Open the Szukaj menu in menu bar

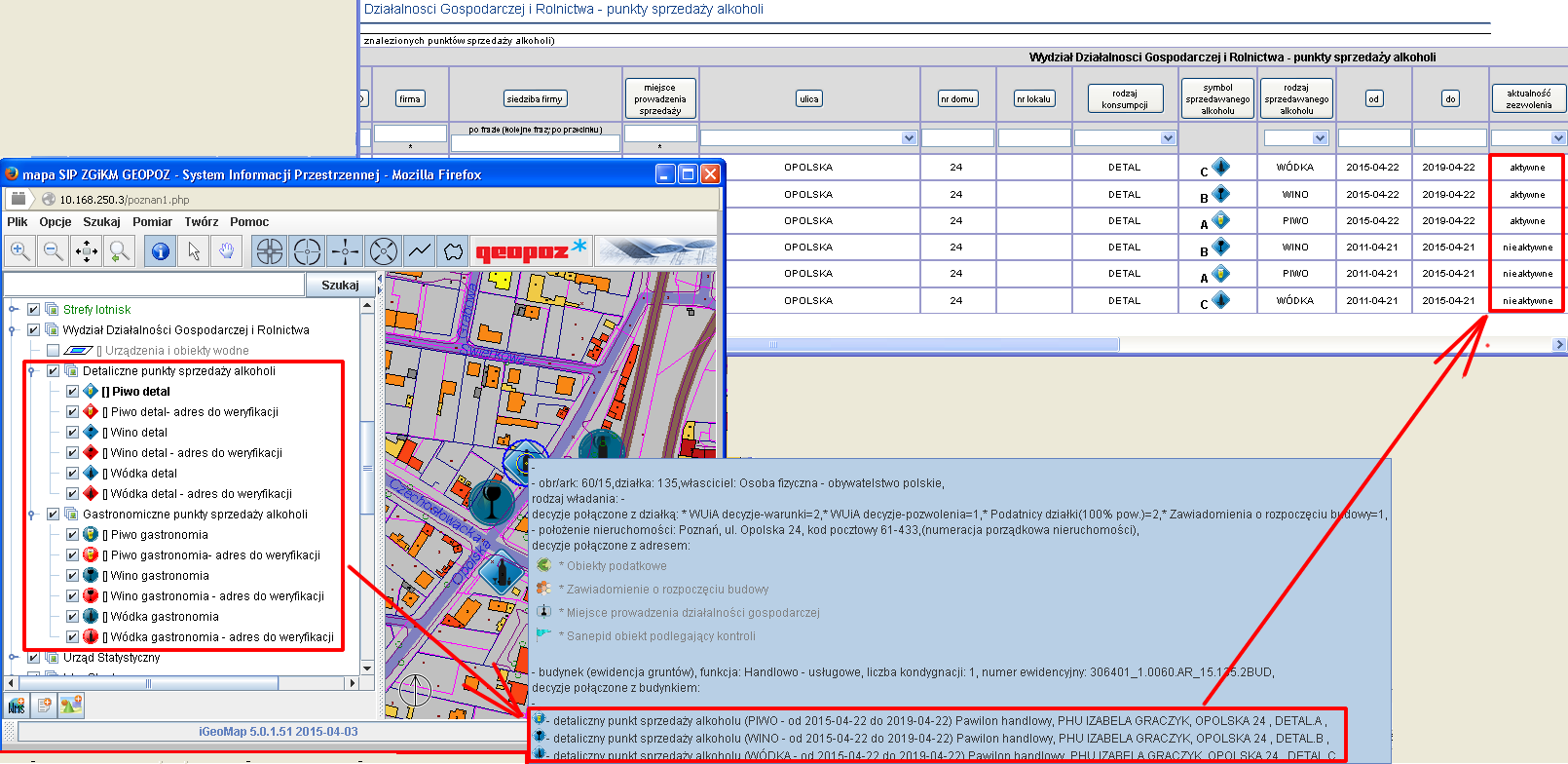point(101,222)
